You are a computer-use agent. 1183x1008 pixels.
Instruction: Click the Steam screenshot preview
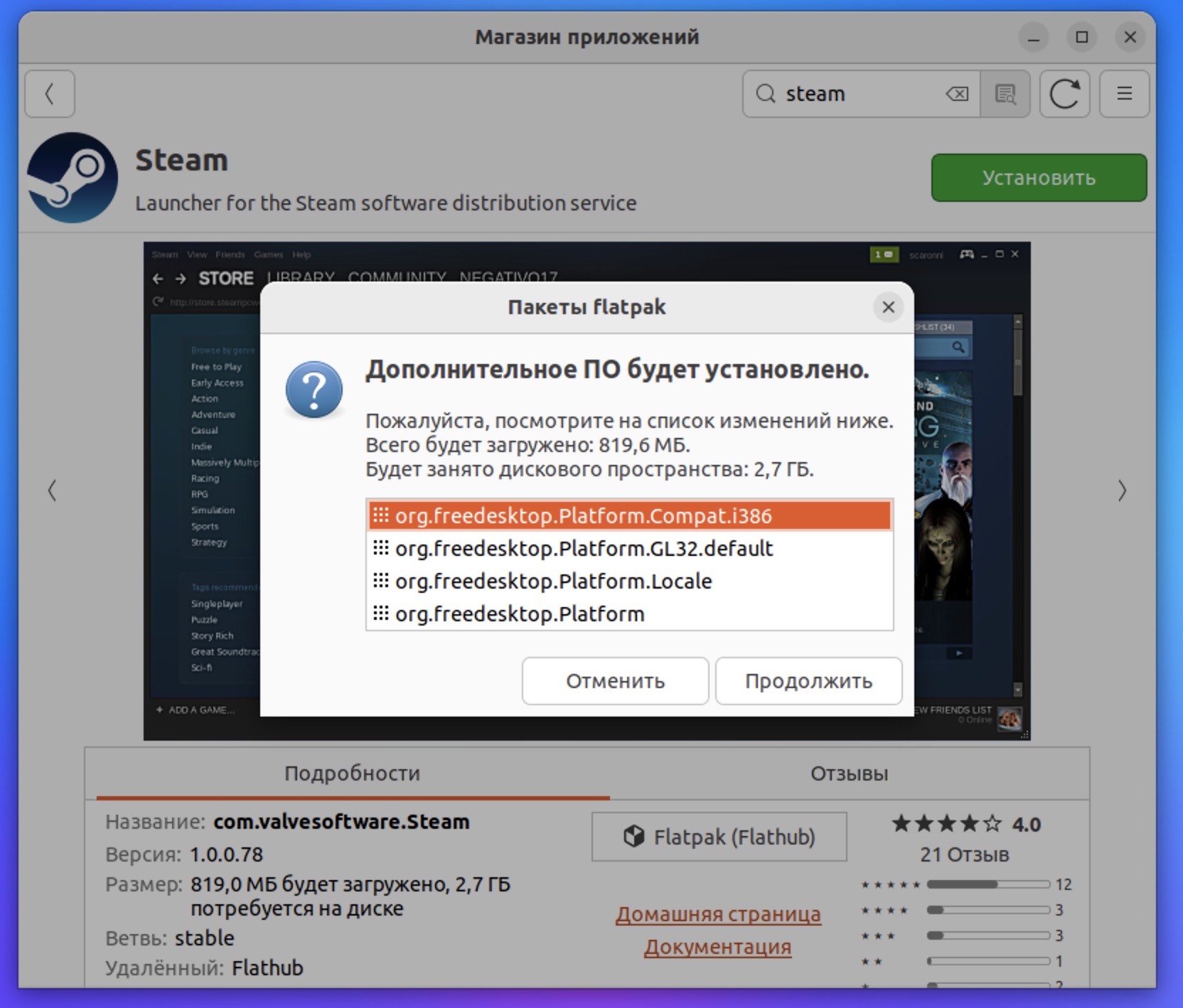pyautogui.click(x=587, y=490)
